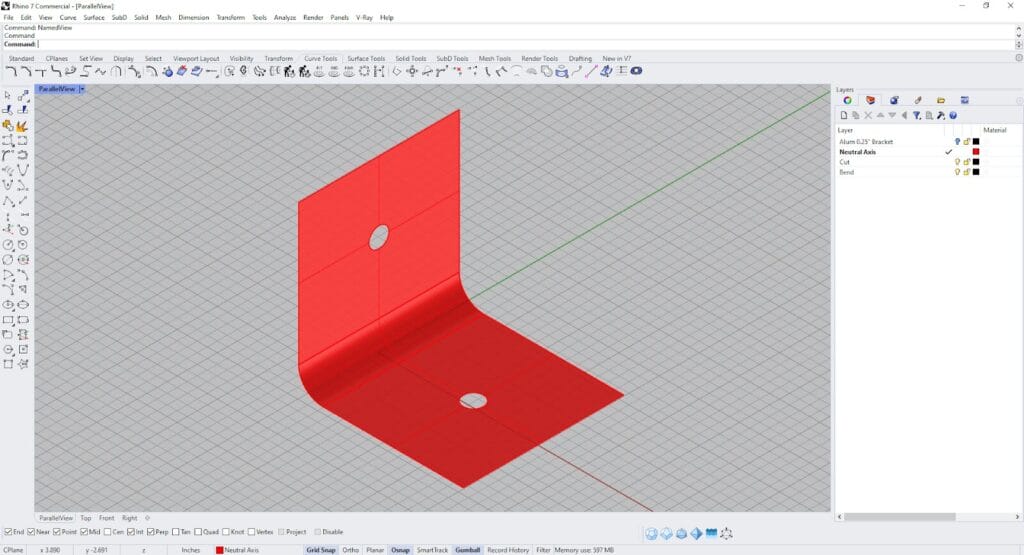Enable the Cen osnap checkbox
This screenshot has width=1024, height=555.
[105, 532]
